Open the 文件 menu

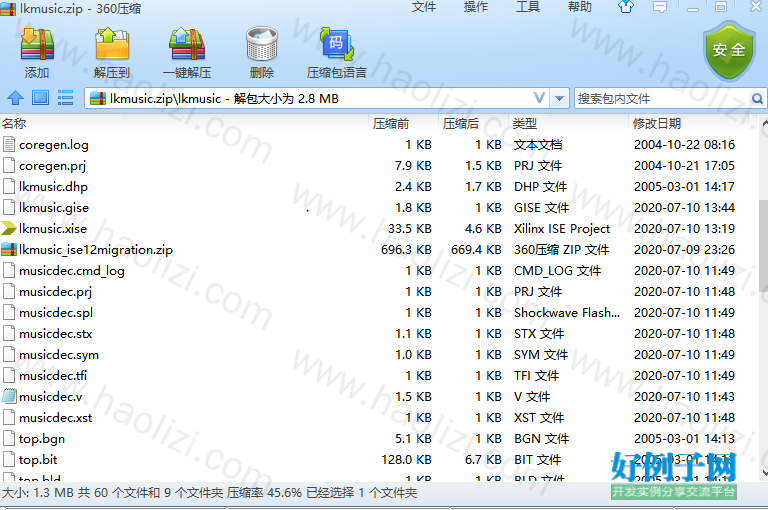pyautogui.click(x=424, y=7)
